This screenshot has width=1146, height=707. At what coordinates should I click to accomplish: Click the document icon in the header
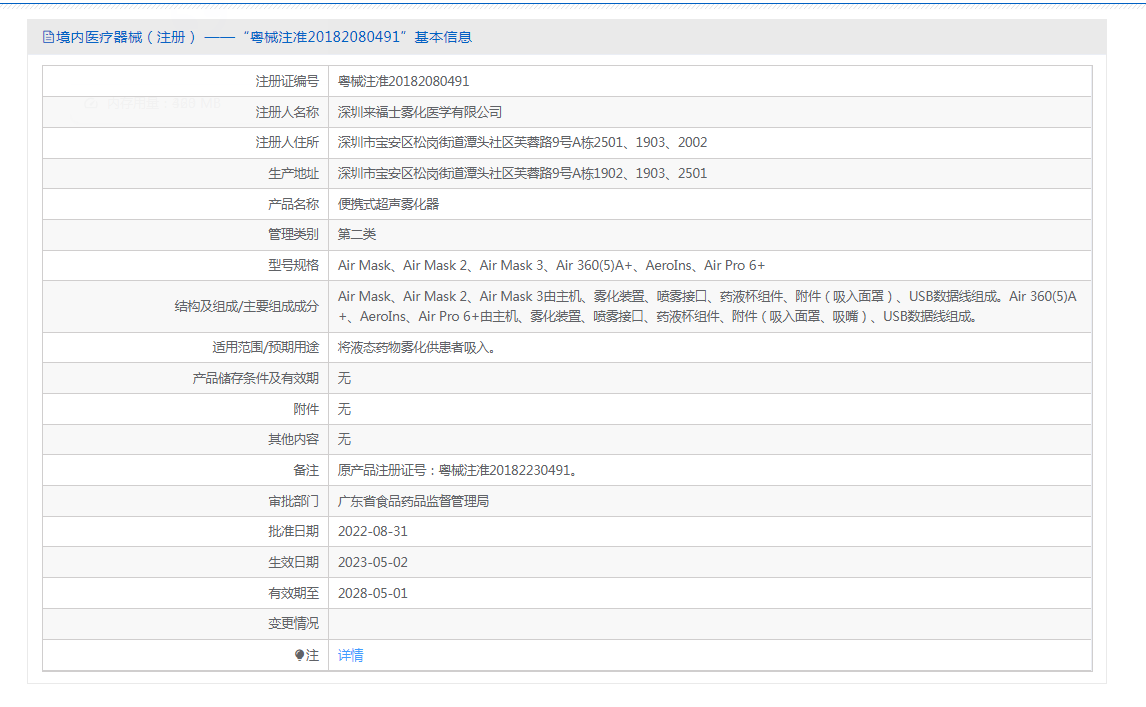click(48, 37)
